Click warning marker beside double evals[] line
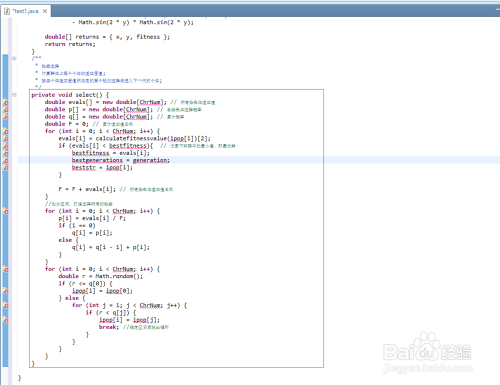The width and height of the screenshot is (500, 385). [x=6, y=102]
